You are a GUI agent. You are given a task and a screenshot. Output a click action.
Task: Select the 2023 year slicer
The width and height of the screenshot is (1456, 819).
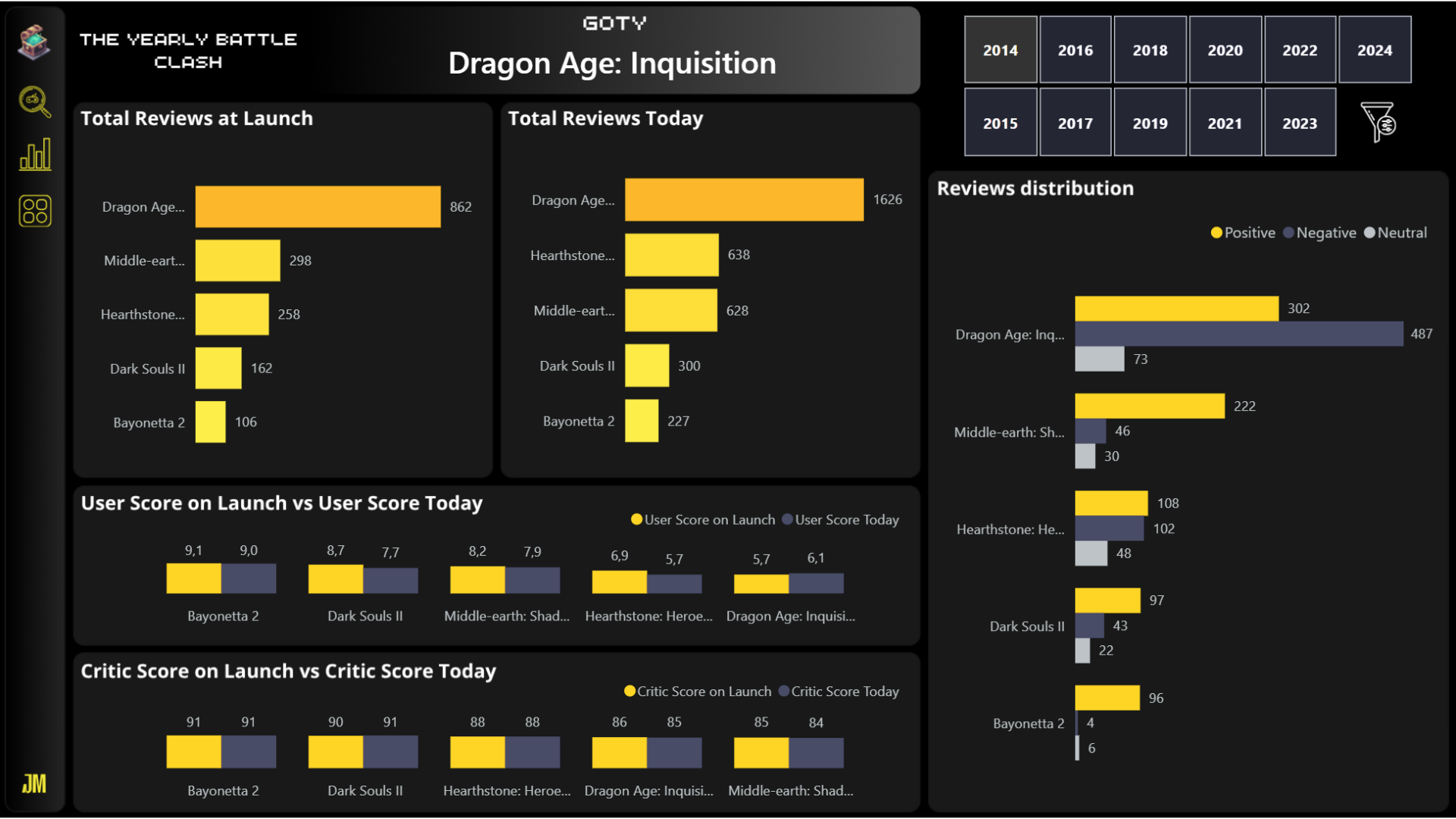click(x=1299, y=123)
